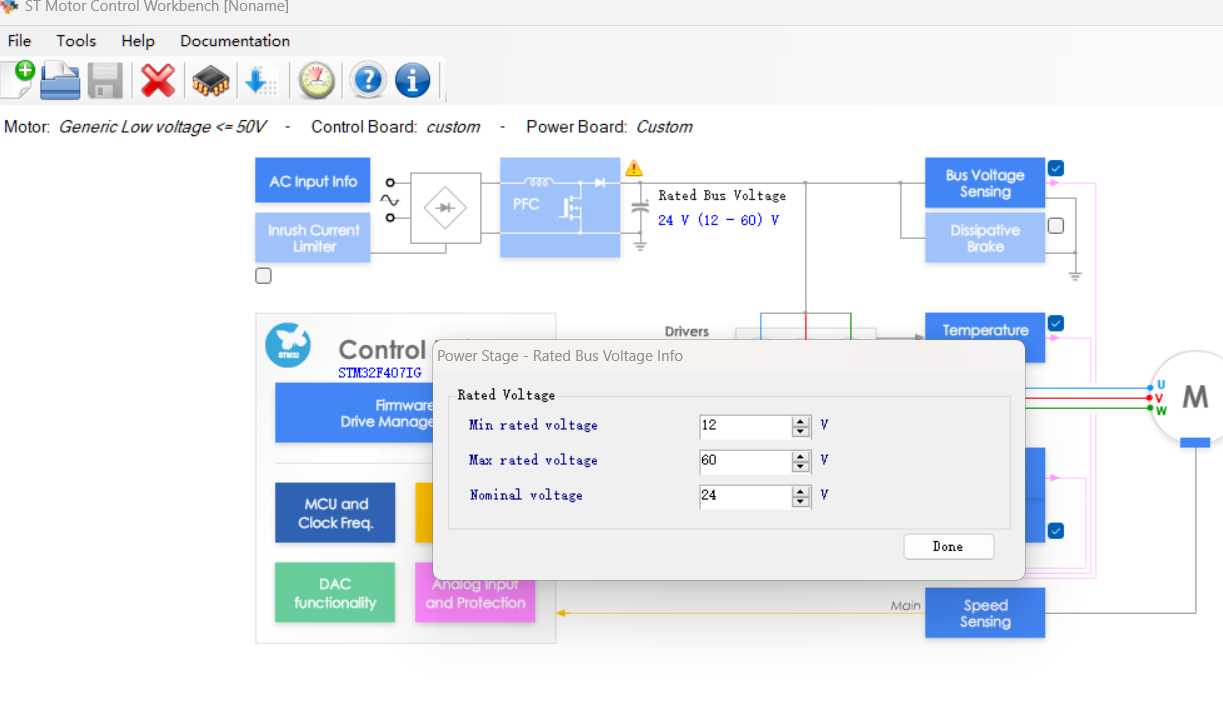Click Done in Rated Bus Voltage dialog

click(948, 546)
